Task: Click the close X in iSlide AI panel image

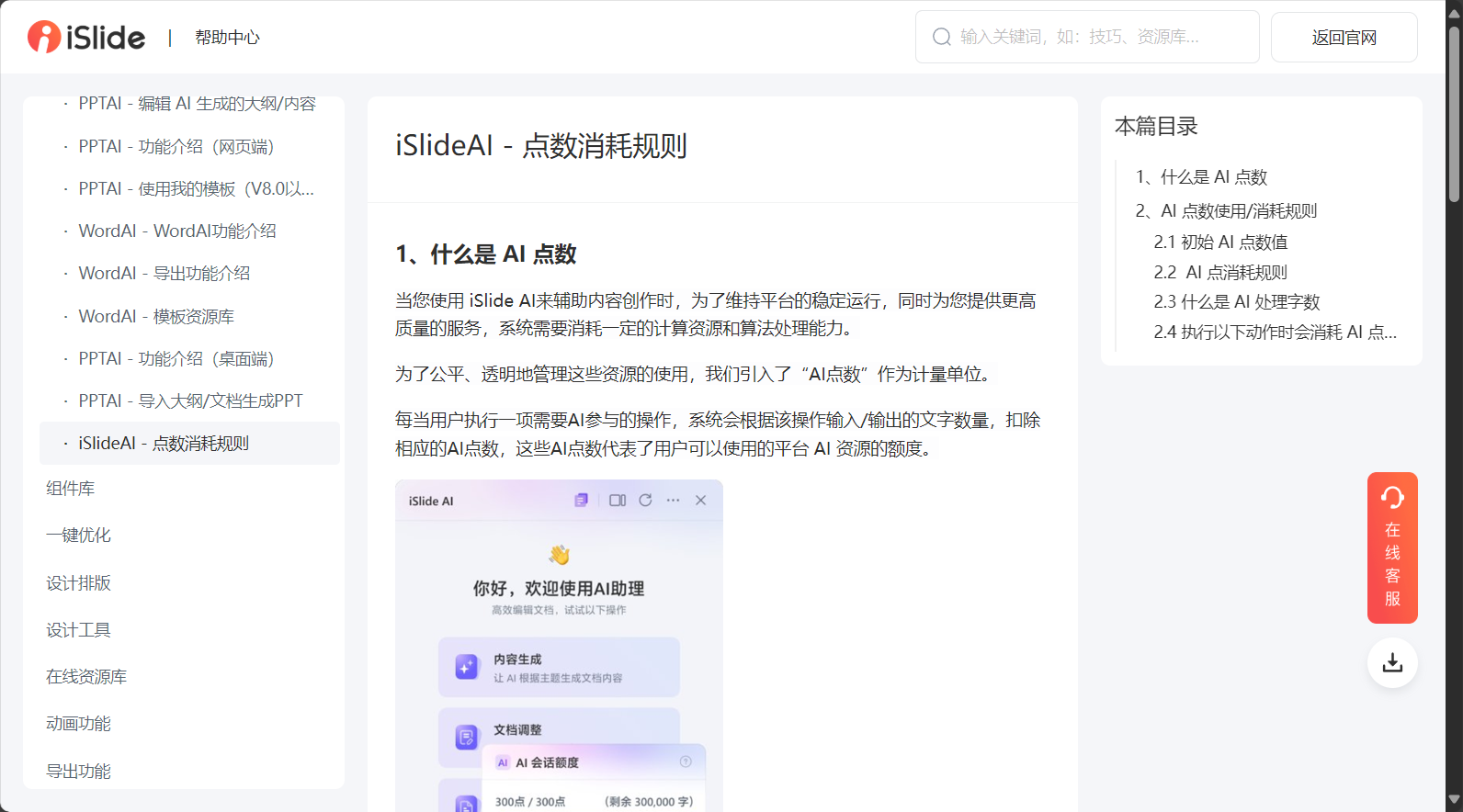Action: [x=700, y=501]
